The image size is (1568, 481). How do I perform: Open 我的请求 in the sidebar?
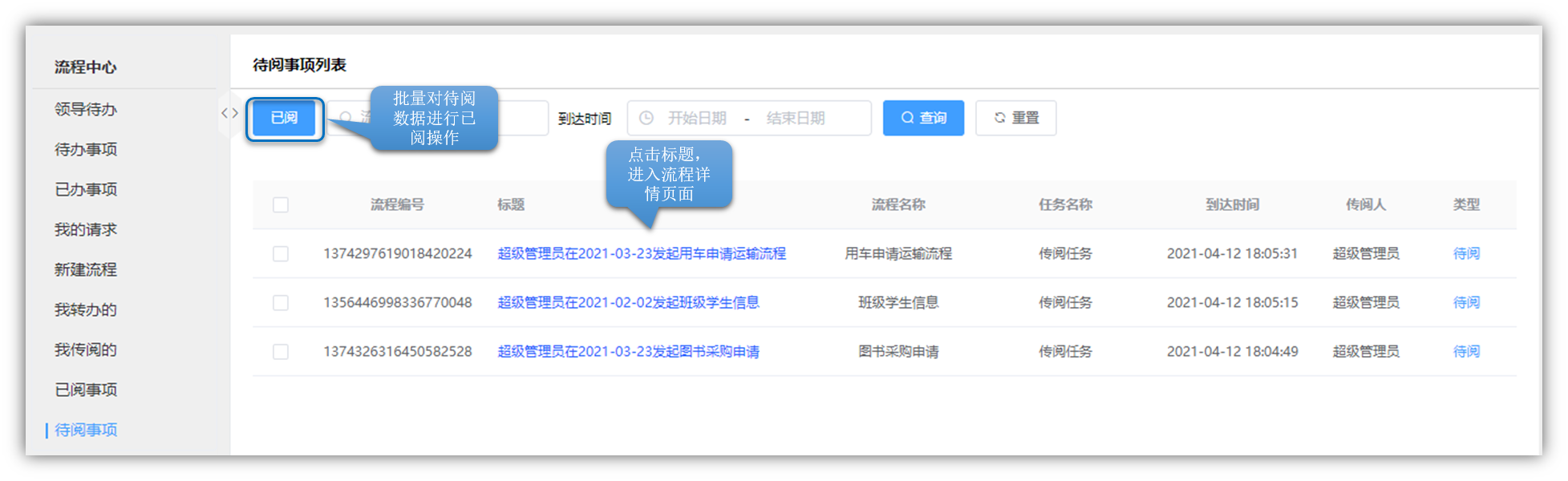[86, 229]
